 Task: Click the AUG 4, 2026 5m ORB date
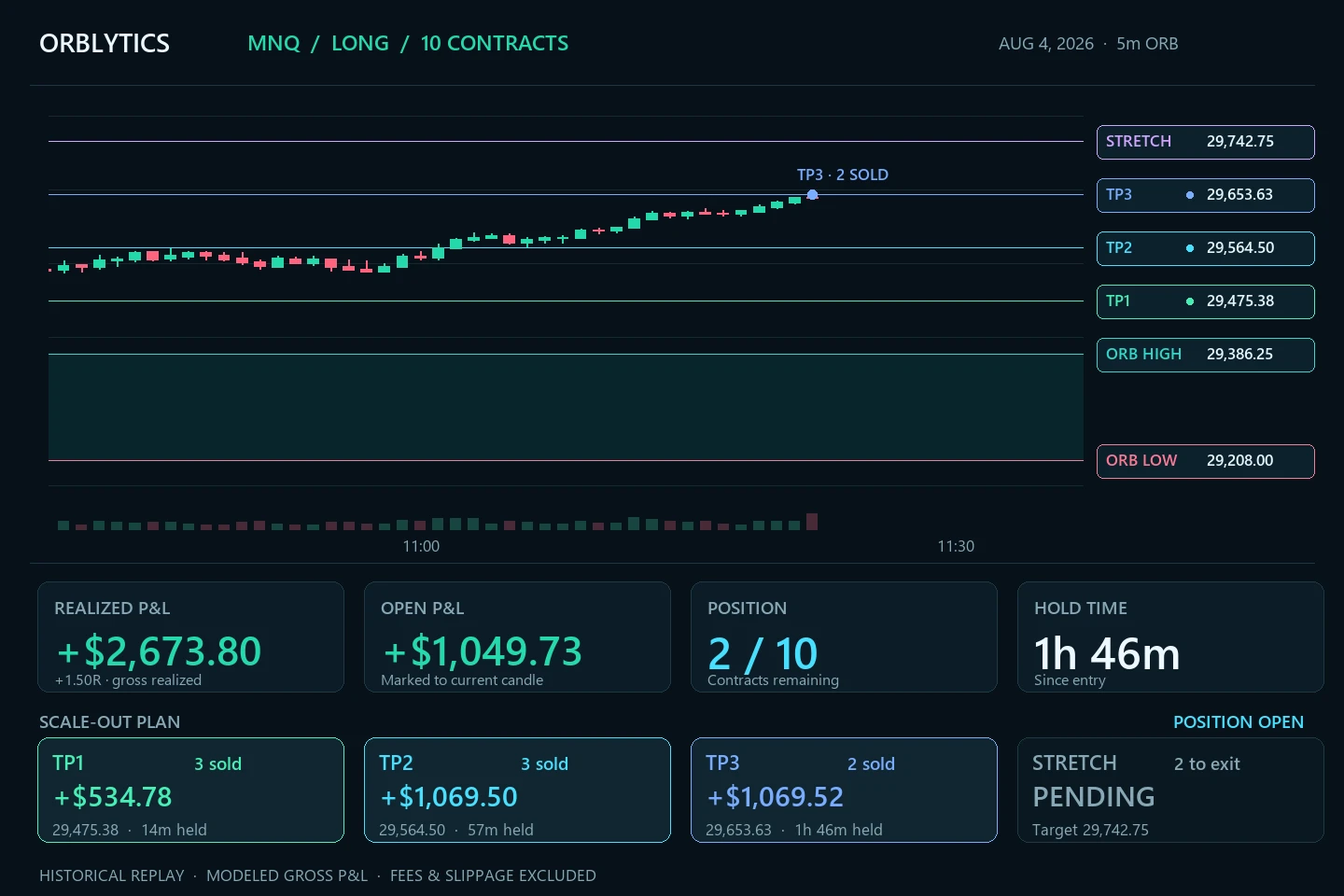(x=1088, y=44)
